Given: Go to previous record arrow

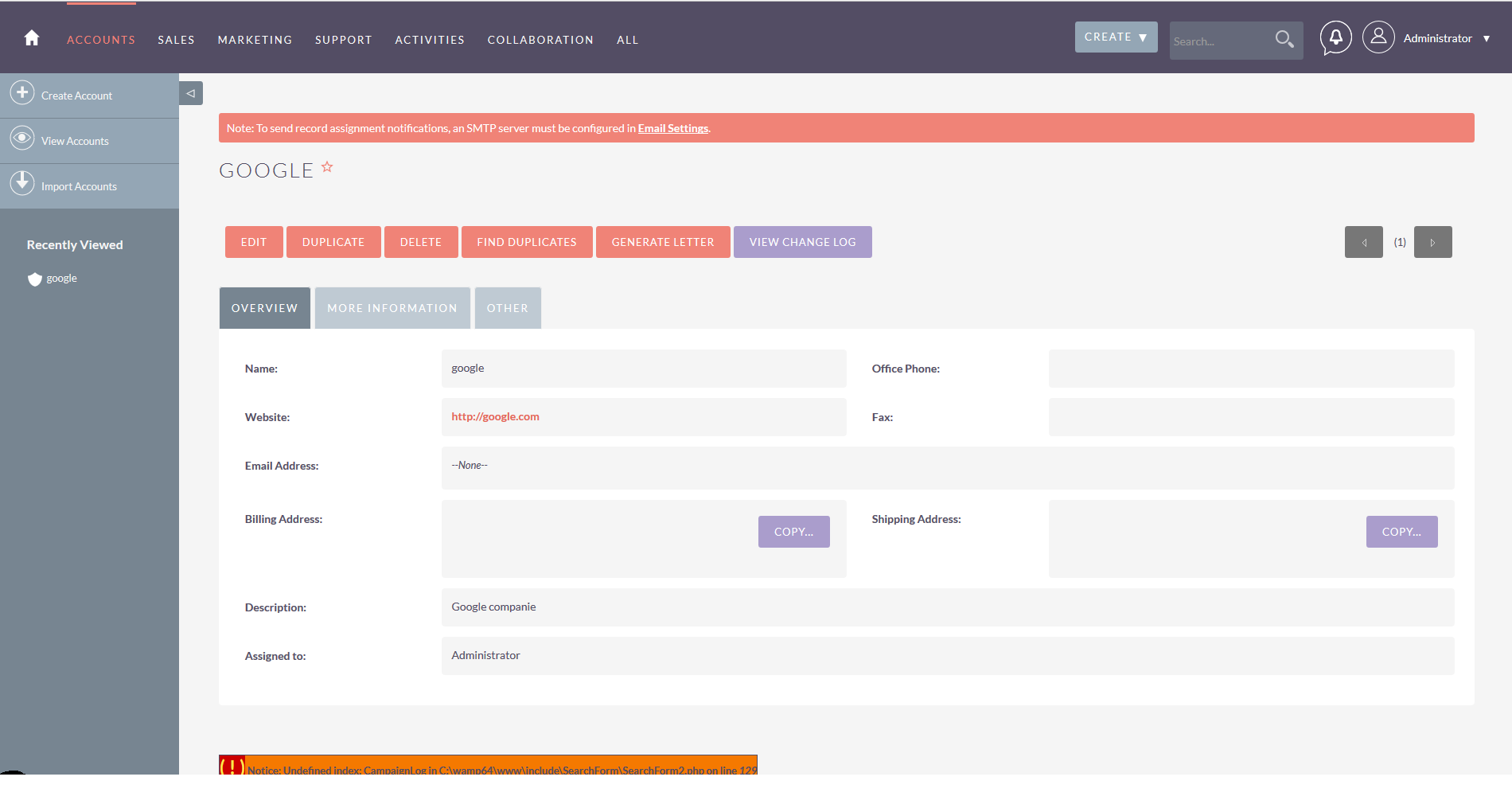Looking at the screenshot, I should coord(1363,242).
